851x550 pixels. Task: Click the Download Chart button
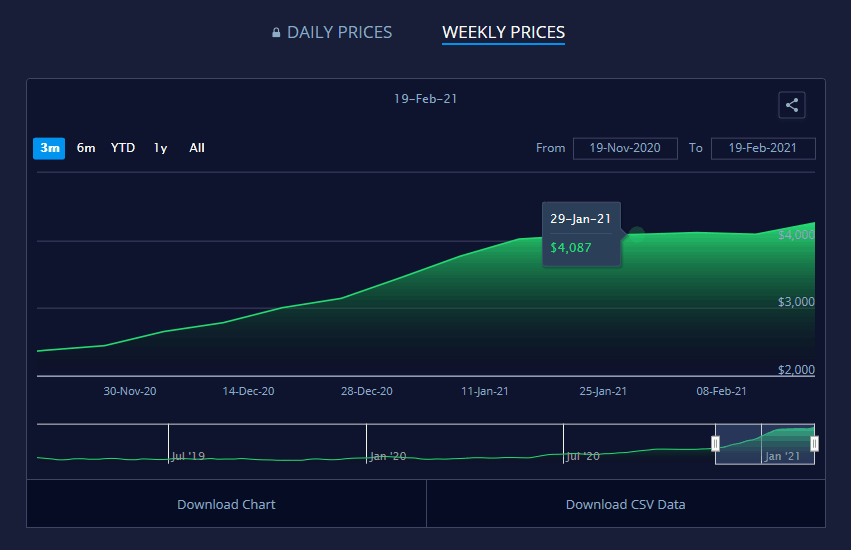[226, 504]
